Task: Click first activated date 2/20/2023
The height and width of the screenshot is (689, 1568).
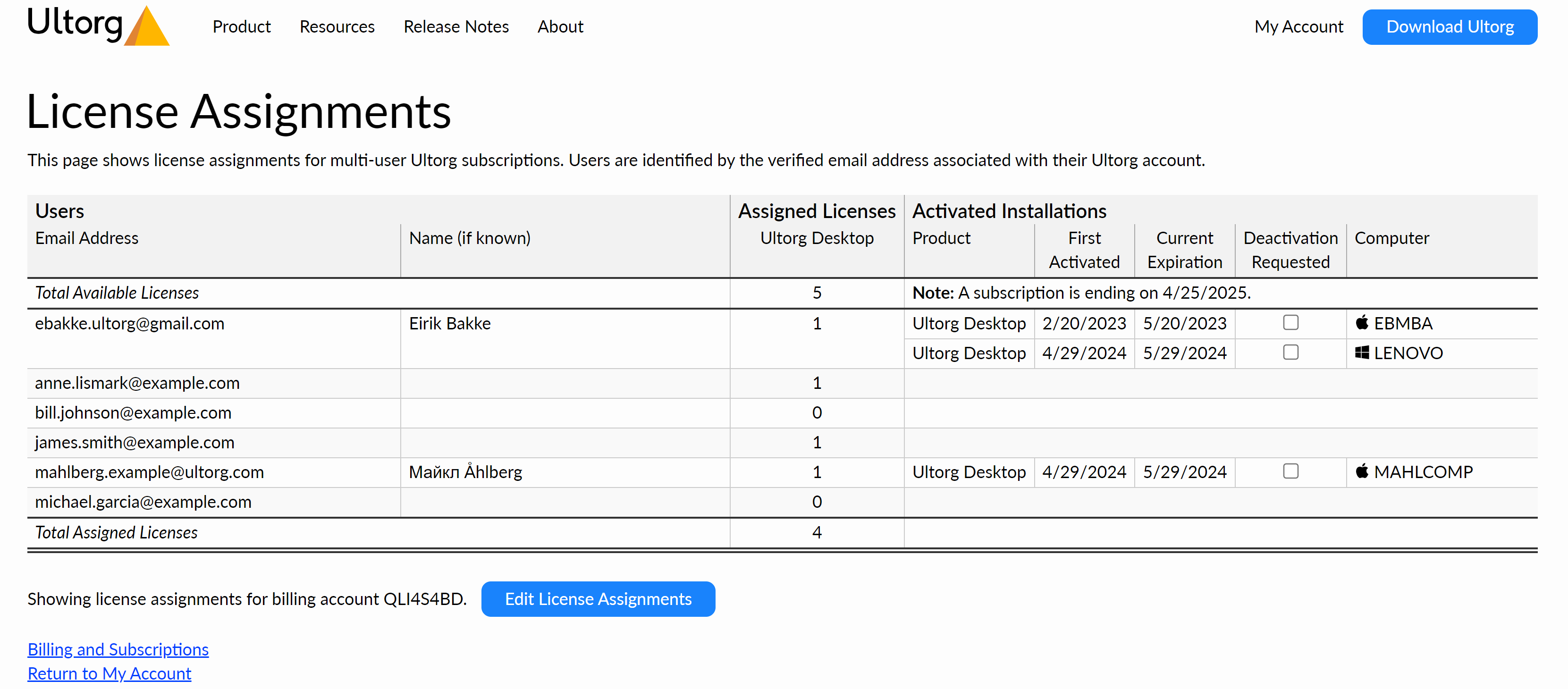Action: [x=1084, y=323]
